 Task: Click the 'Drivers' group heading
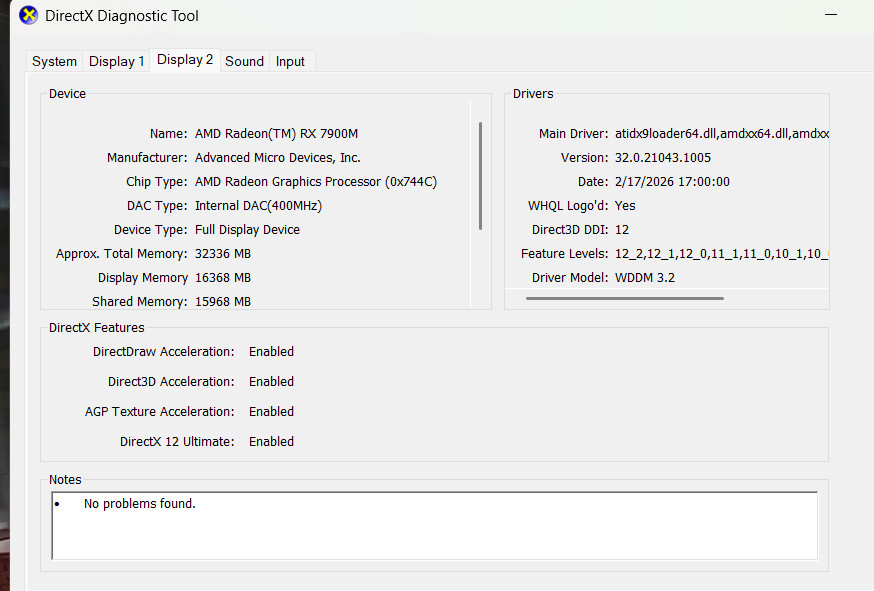533,94
